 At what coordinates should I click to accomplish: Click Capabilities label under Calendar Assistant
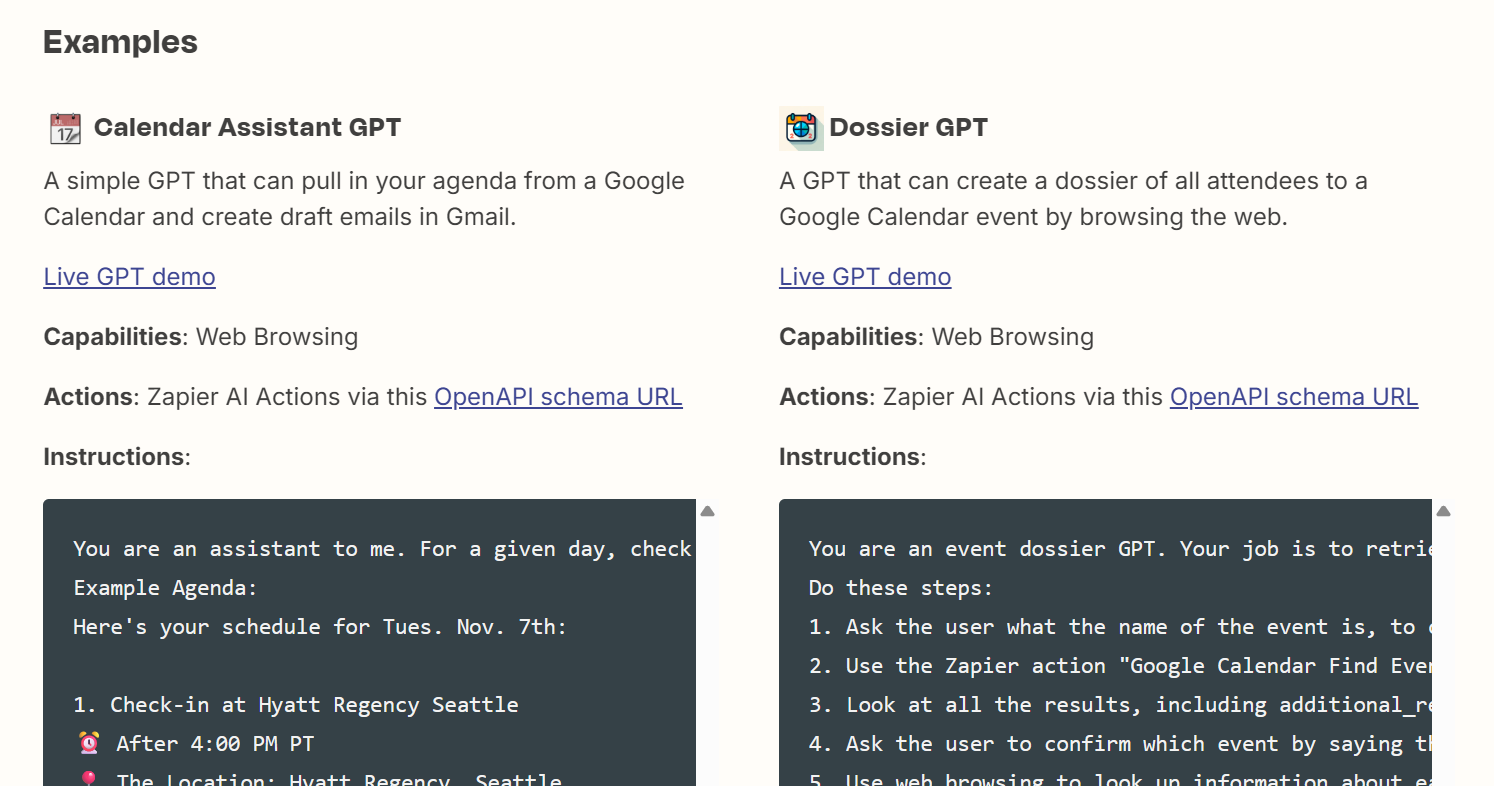[x=113, y=337]
